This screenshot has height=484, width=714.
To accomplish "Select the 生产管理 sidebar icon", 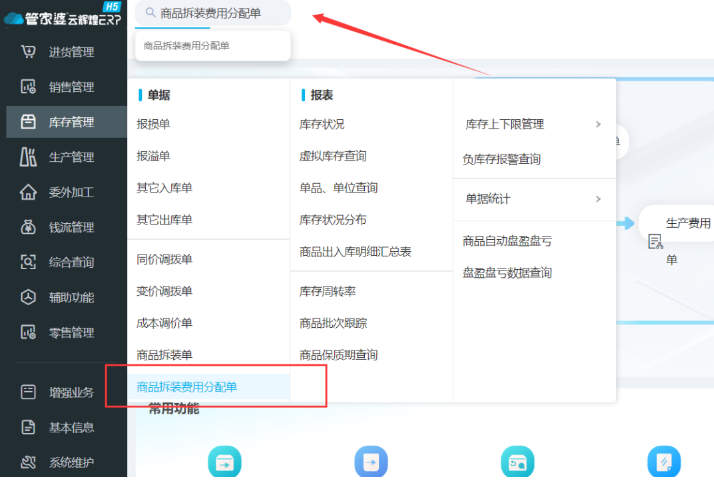I will tap(29, 157).
